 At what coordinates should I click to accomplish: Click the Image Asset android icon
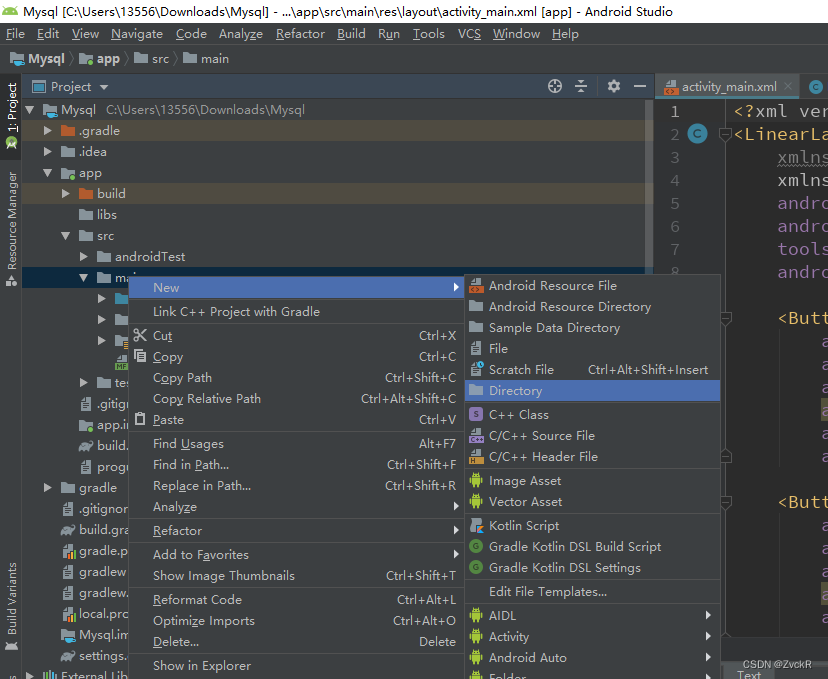[476, 480]
